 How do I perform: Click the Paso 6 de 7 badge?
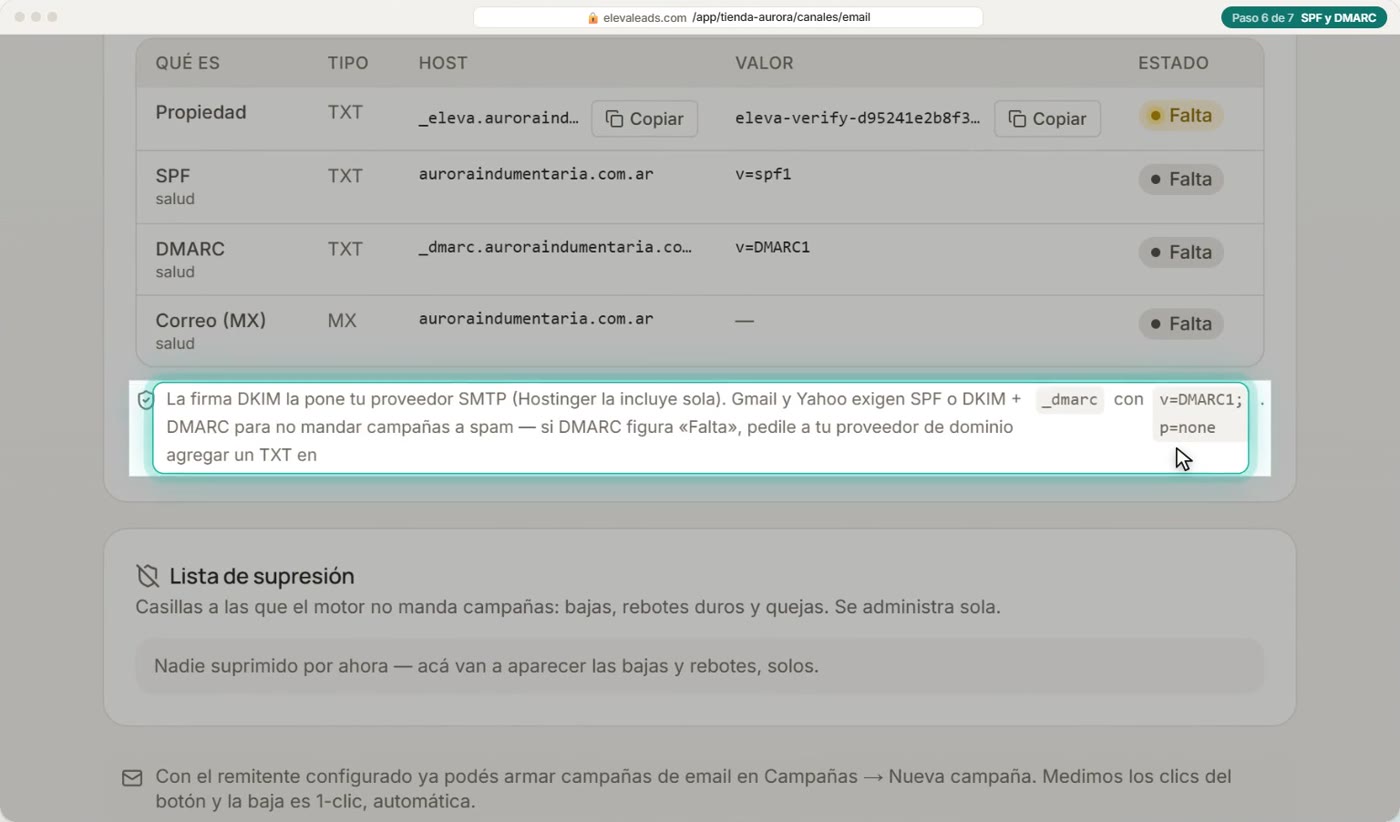tap(1303, 17)
